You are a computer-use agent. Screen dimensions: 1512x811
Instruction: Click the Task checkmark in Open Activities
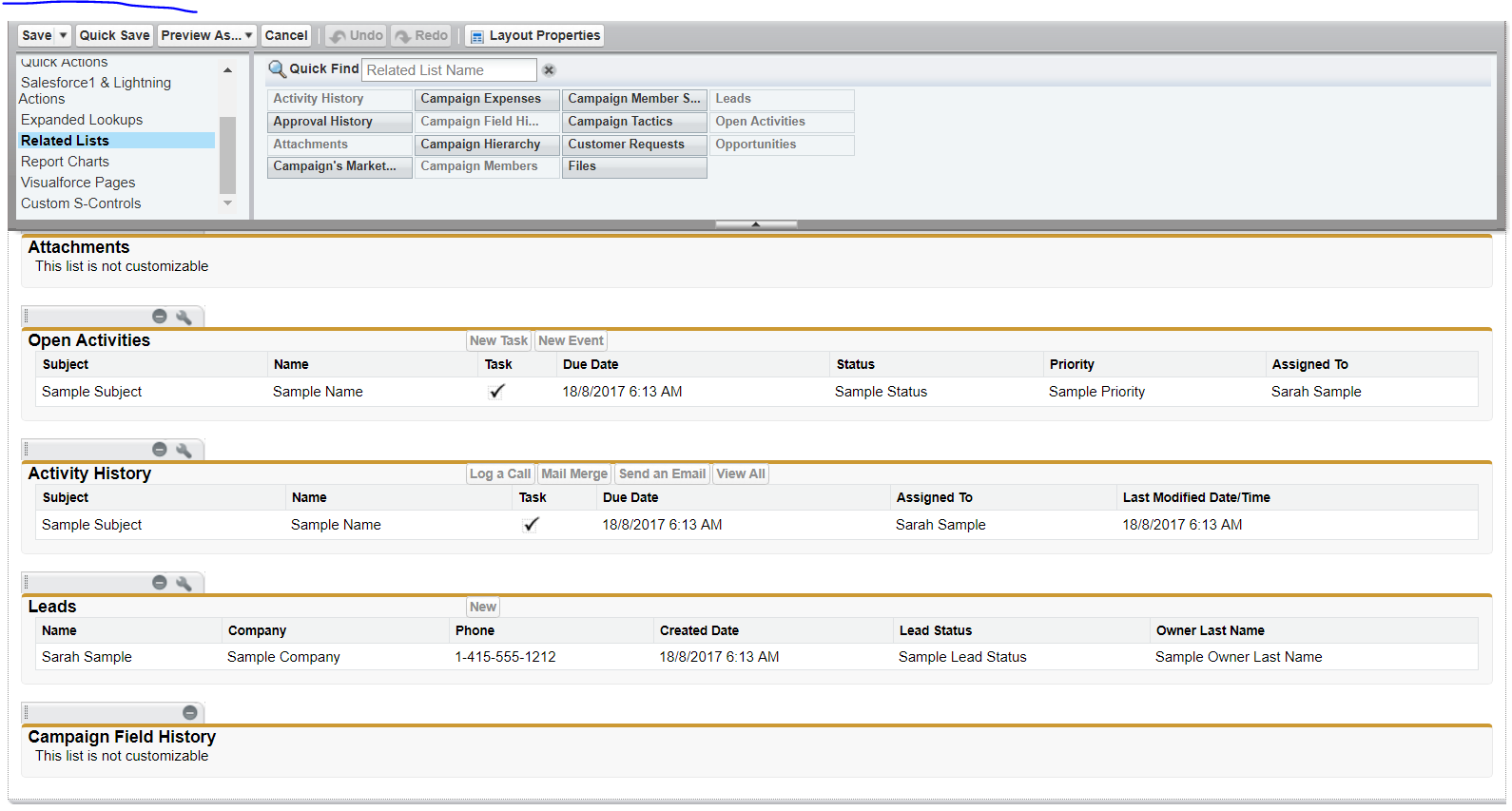coord(496,392)
